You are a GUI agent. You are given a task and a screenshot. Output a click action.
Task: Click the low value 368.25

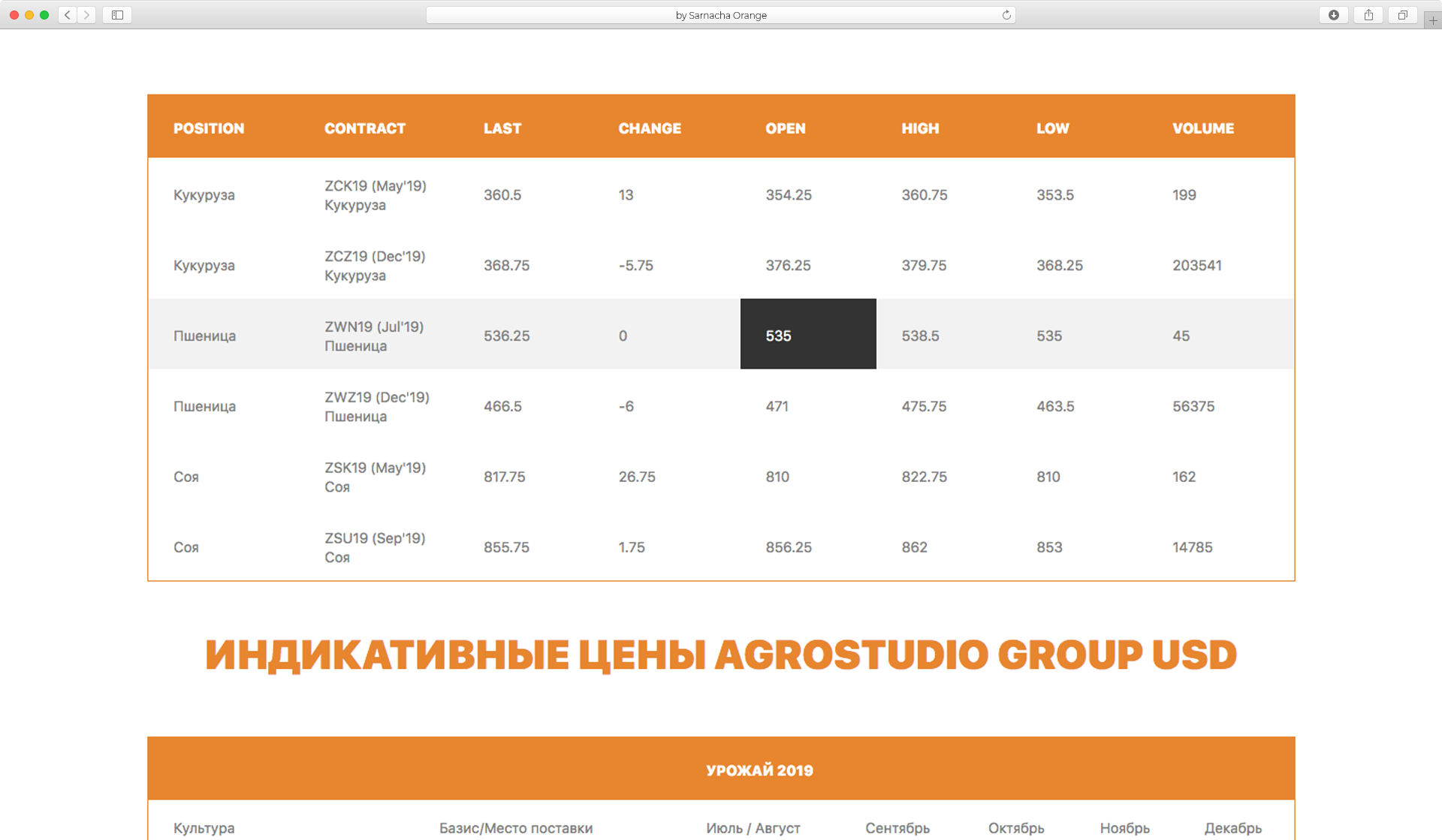tap(1060, 266)
